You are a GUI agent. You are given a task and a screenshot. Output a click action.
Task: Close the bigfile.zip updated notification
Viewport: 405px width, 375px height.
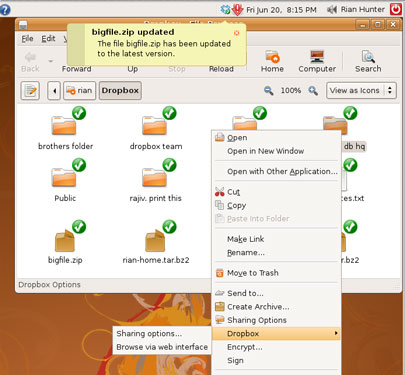tap(237, 33)
